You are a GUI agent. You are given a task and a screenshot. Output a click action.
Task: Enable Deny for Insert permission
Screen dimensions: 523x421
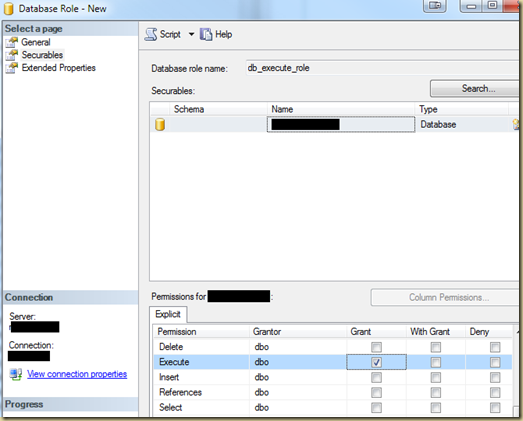pos(495,377)
